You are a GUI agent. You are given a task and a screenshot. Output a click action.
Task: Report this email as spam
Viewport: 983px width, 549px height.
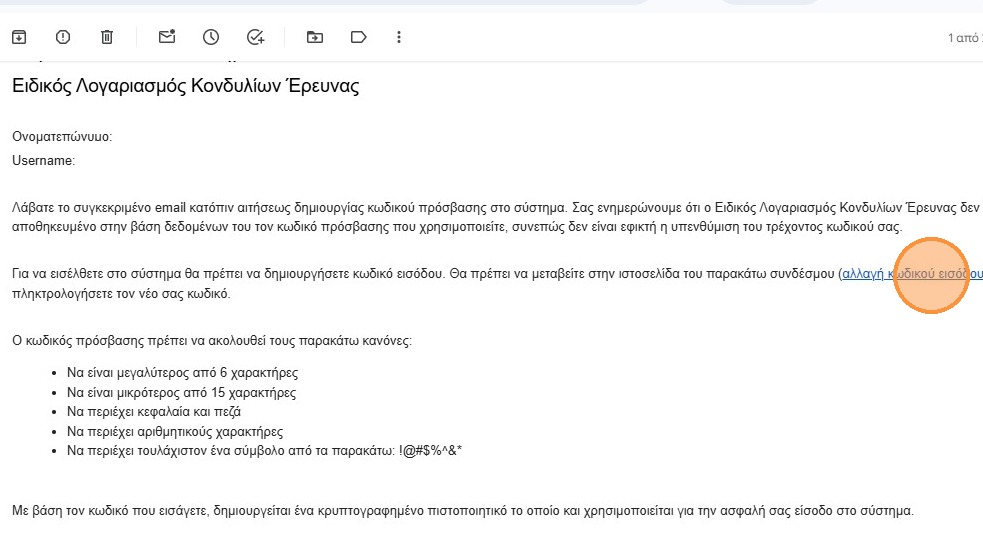[x=63, y=37]
